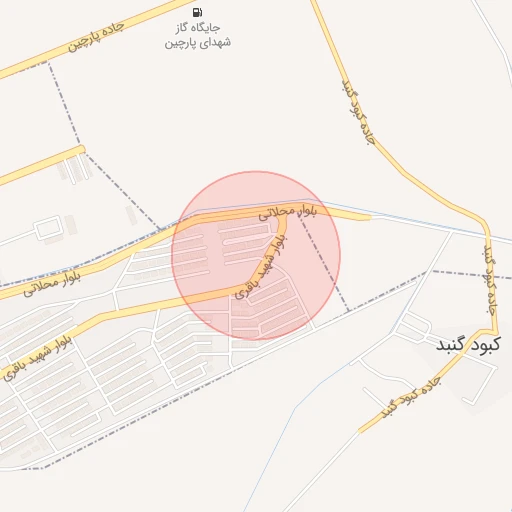Select the جایگاه گاز شهدای پارچین label

click(x=198, y=36)
